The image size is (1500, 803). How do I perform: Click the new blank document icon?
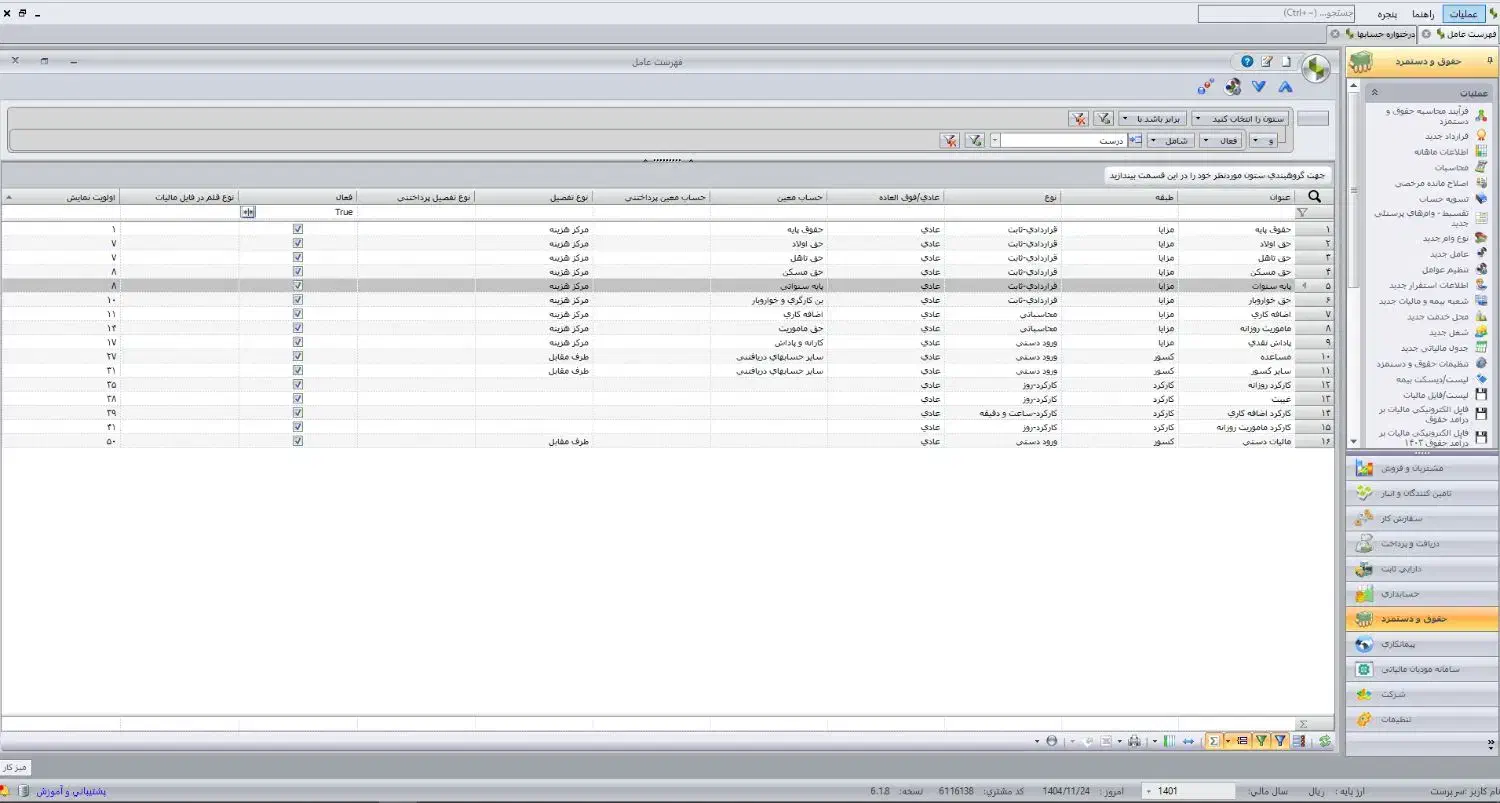click(x=1287, y=62)
